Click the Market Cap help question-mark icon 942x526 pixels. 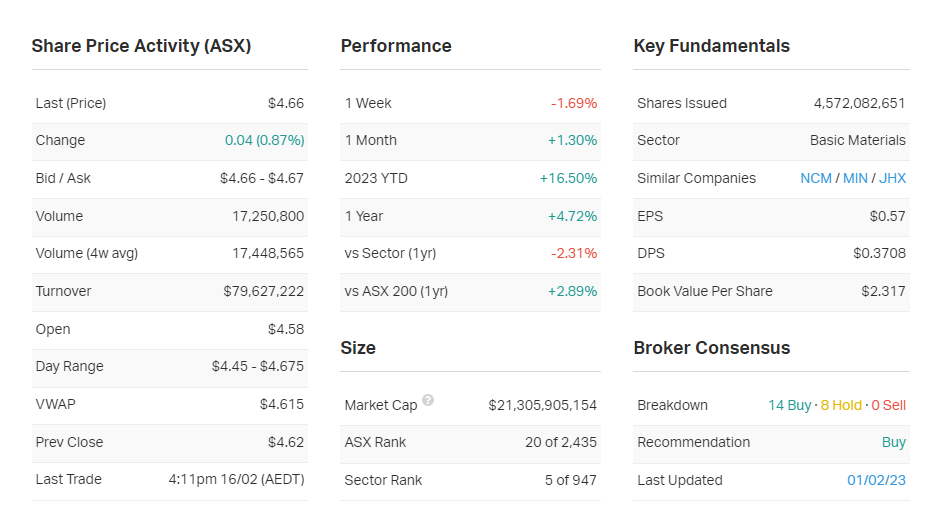tap(428, 400)
